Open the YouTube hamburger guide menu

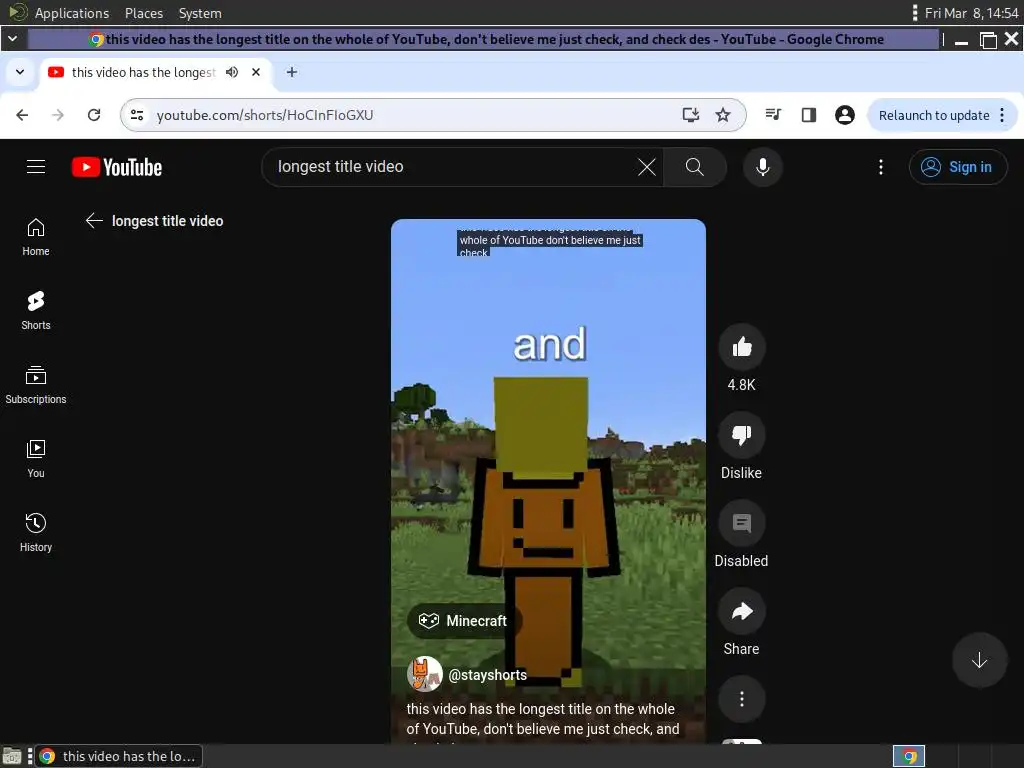click(36, 167)
